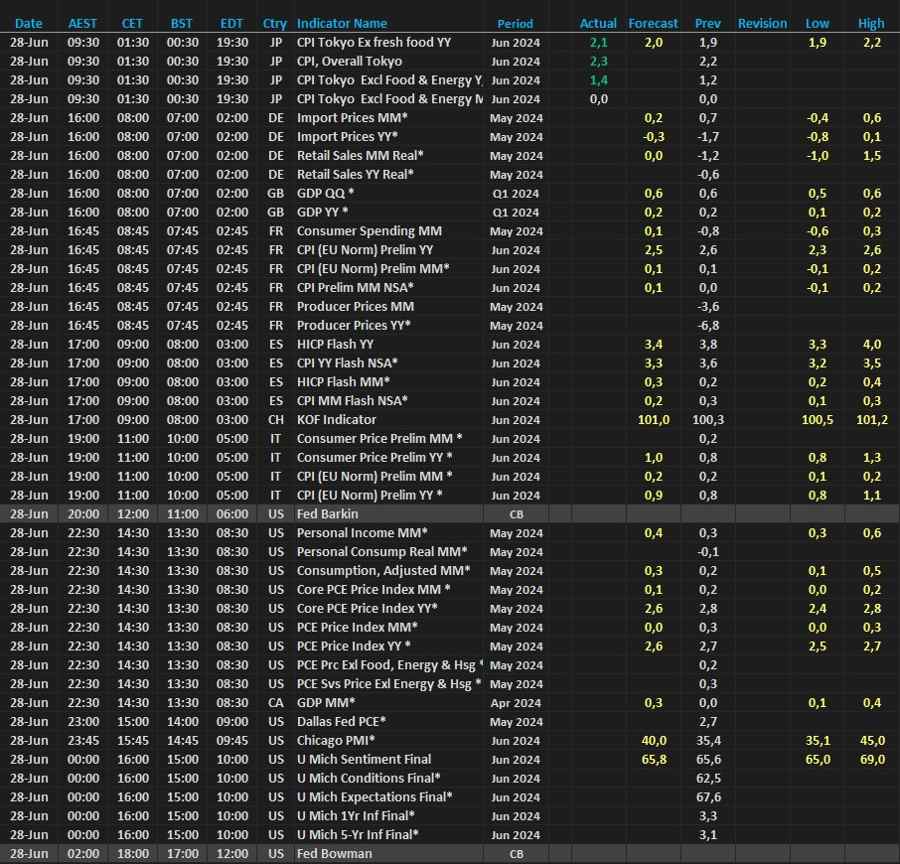Select the Chicago PMI* indicator

point(336,741)
